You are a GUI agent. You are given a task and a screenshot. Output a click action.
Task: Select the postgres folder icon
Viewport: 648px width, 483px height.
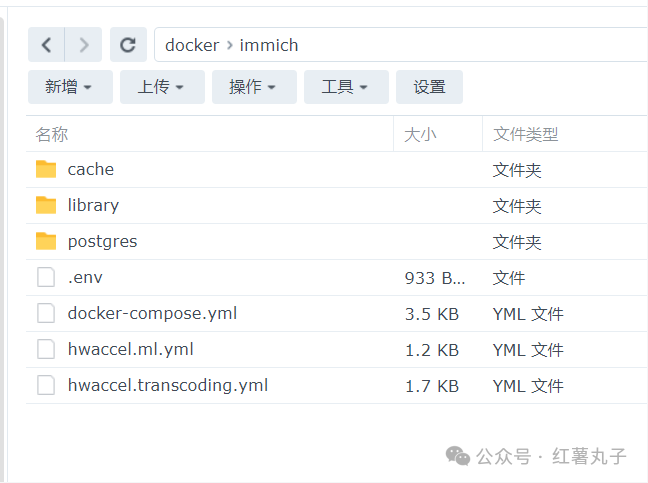(x=46, y=241)
